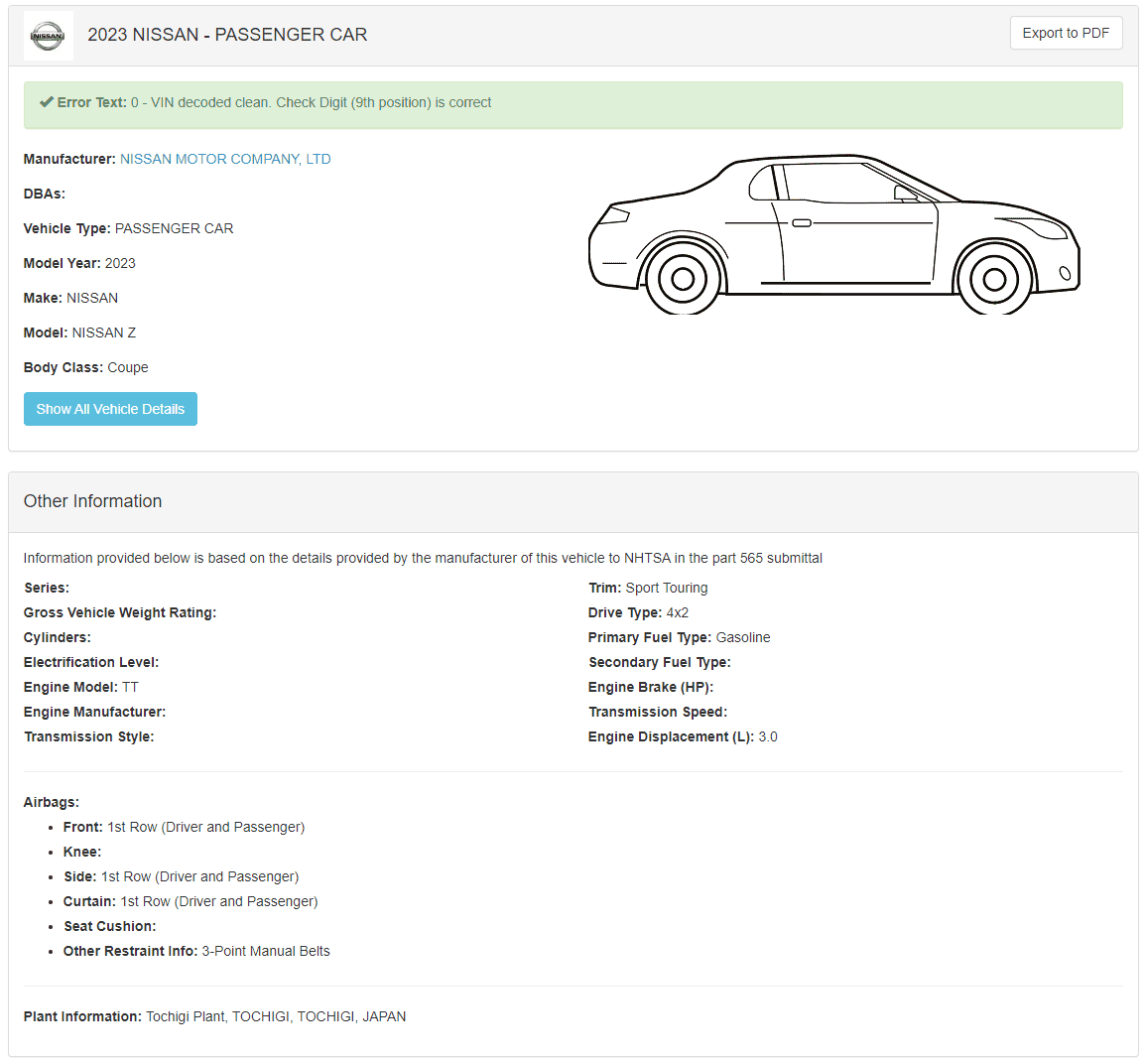Click the 'Other Information' section heading
The image size is (1145, 1064).
[x=92, y=501]
